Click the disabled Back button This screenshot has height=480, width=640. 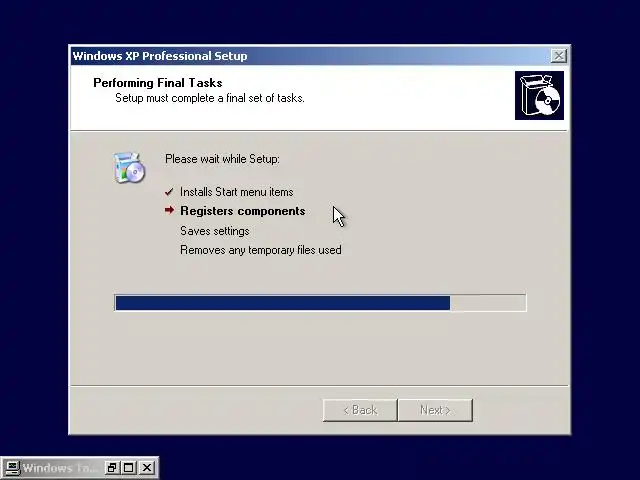[360, 410]
